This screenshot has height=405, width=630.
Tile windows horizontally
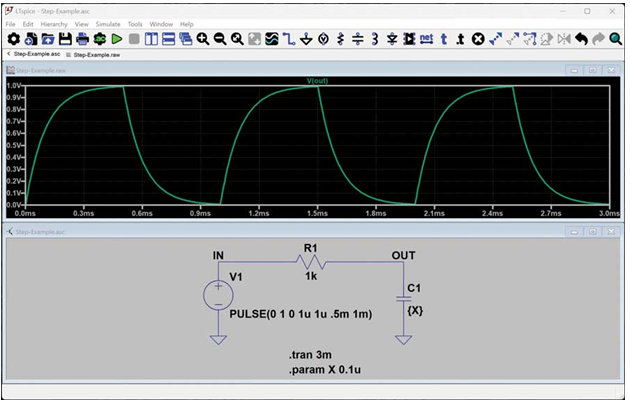(168, 39)
